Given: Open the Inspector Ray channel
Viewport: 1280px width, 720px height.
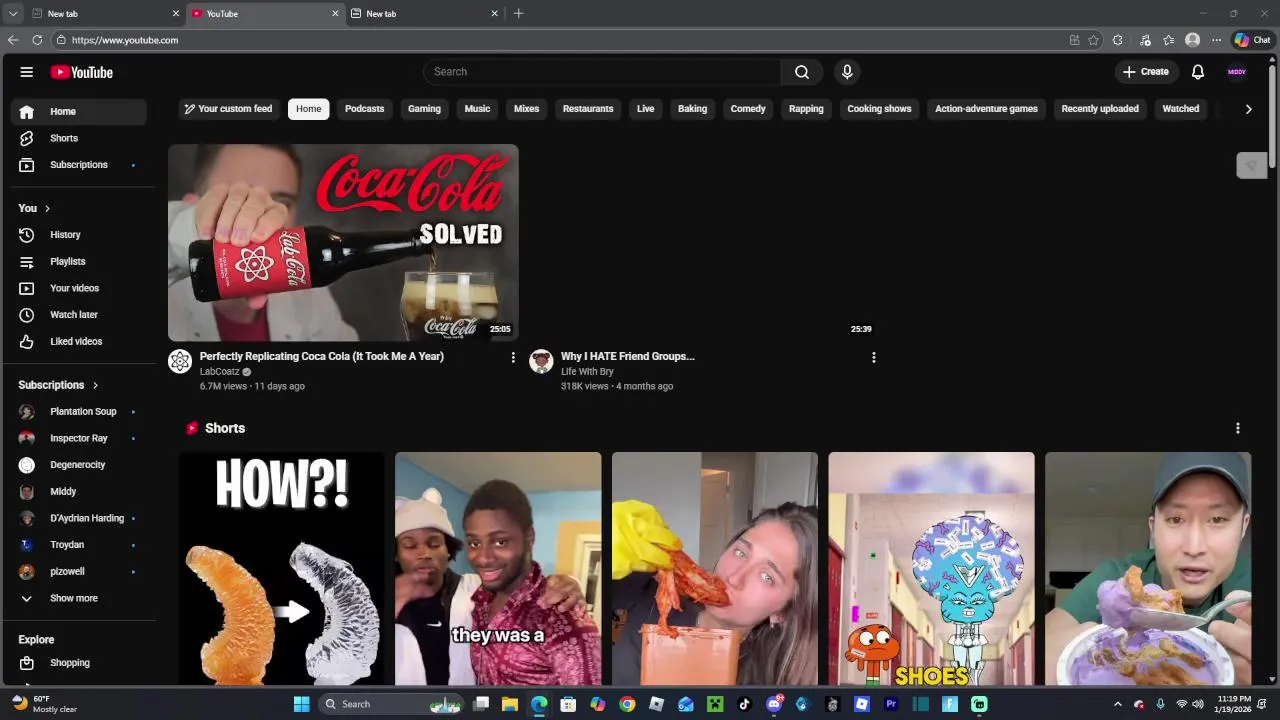Looking at the screenshot, I should [79, 438].
